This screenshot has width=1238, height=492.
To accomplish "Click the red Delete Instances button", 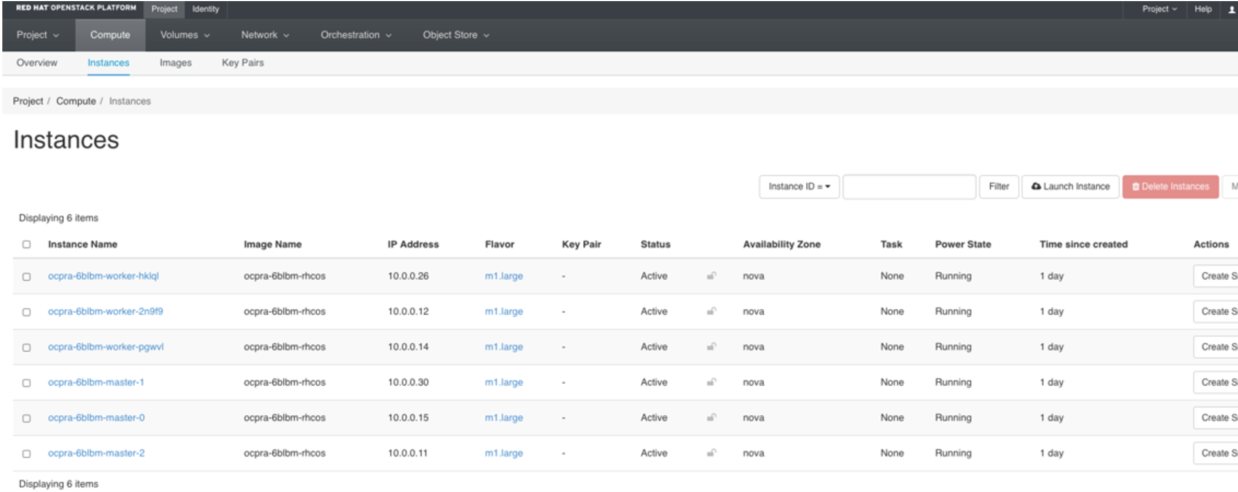I will (1170, 187).
